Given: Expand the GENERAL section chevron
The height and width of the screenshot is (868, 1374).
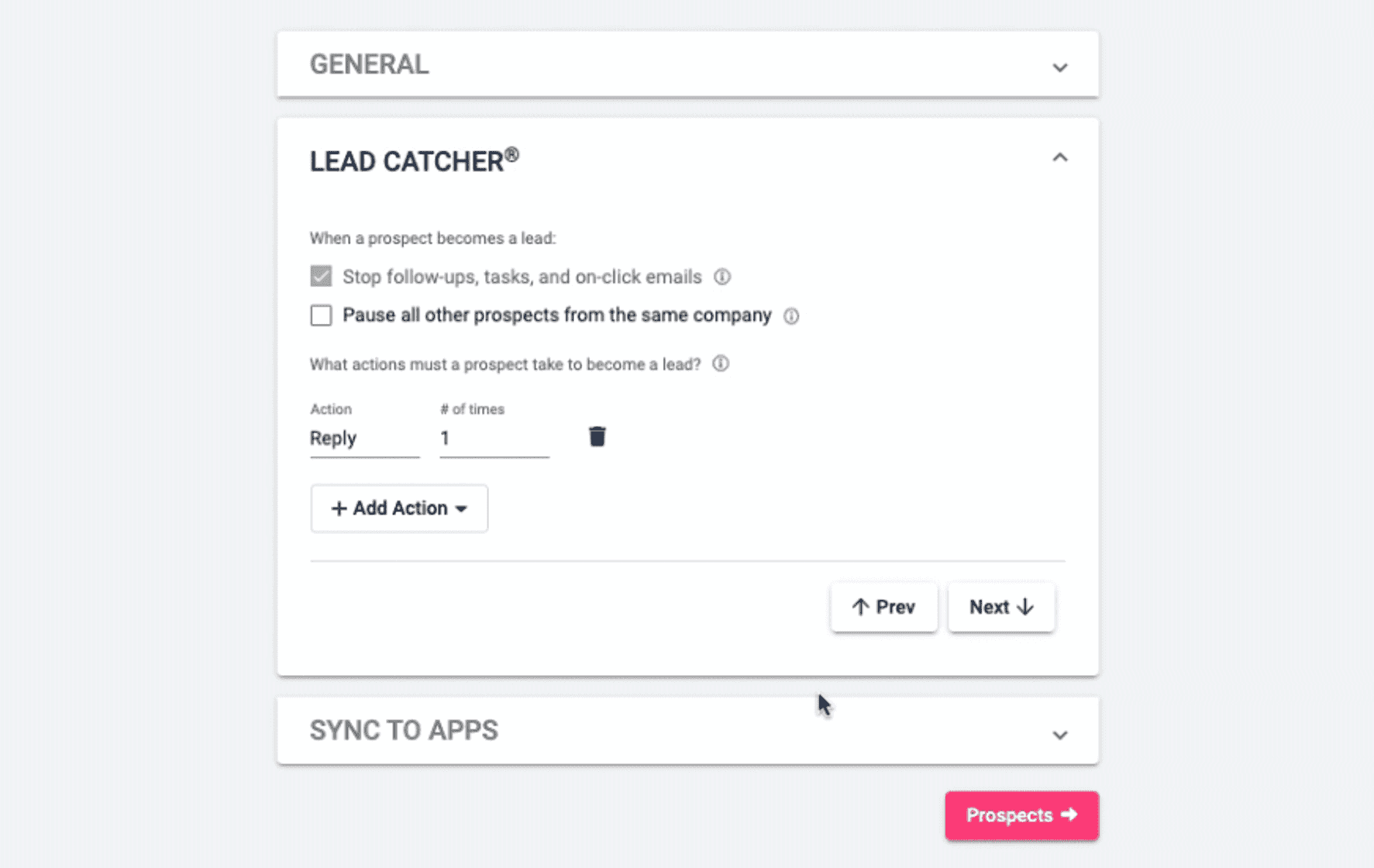Looking at the screenshot, I should [1060, 68].
